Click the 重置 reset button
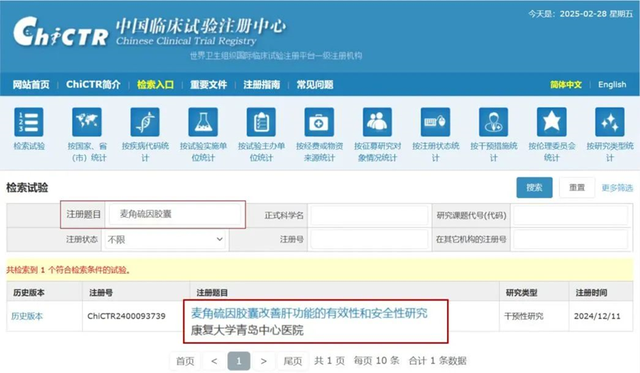The image size is (640, 373). (577, 187)
